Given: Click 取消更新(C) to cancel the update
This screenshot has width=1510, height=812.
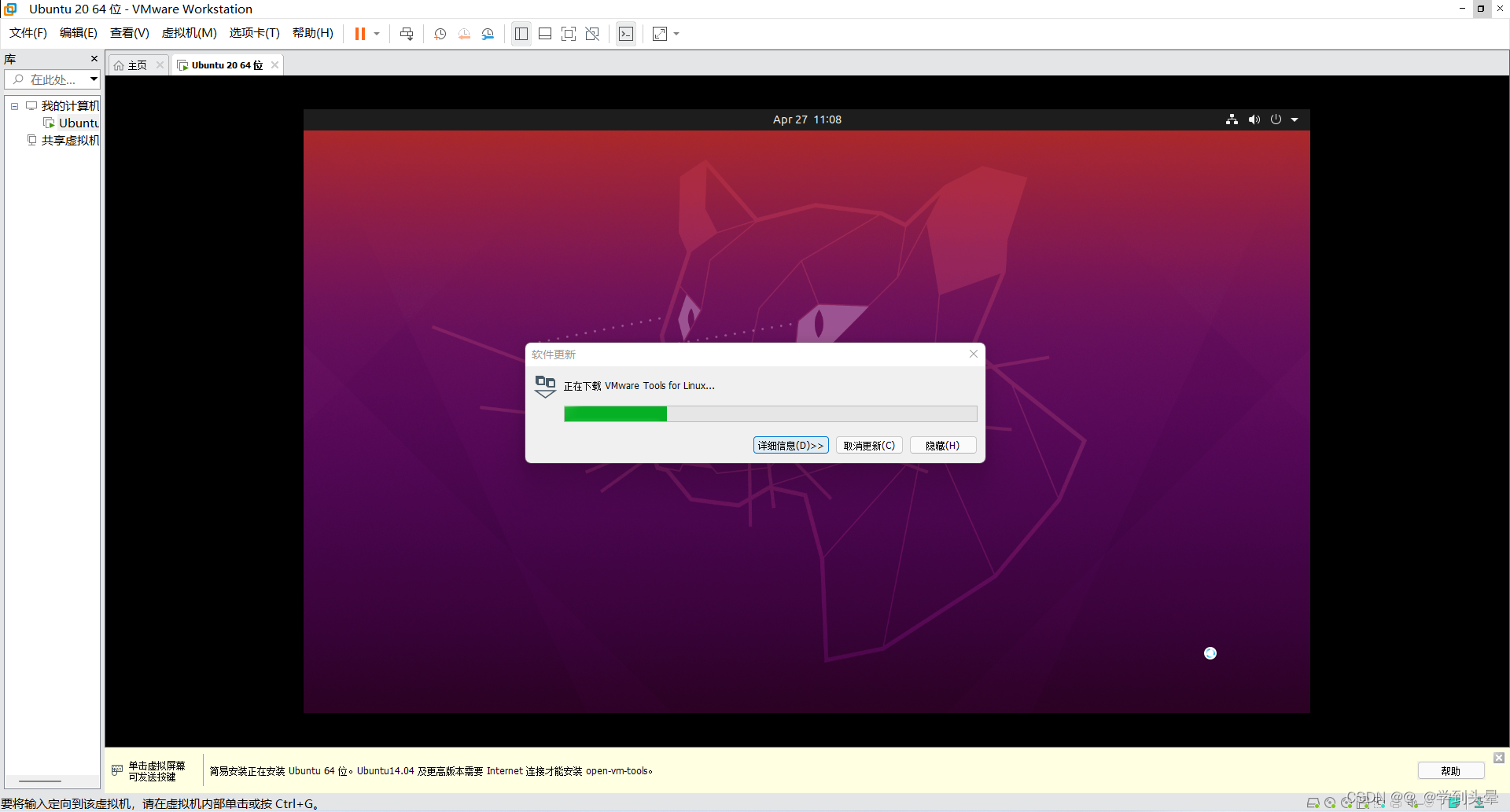Looking at the screenshot, I should click(x=869, y=445).
